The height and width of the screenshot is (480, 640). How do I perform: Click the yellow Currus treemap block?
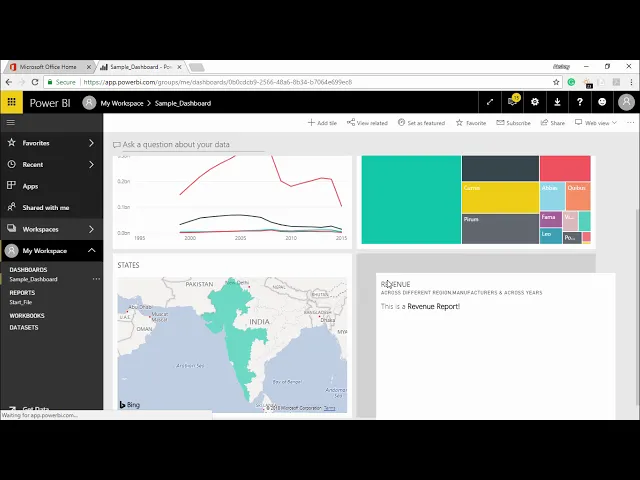pyautogui.click(x=500, y=198)
